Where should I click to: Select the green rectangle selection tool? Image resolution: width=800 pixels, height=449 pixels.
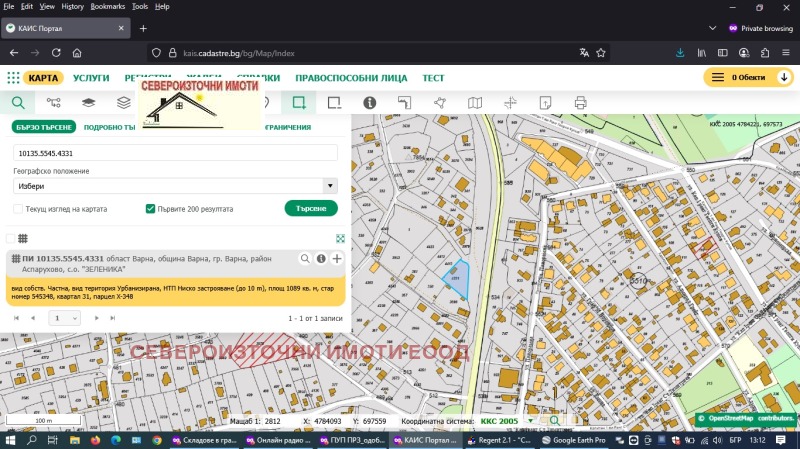(297, 102)
